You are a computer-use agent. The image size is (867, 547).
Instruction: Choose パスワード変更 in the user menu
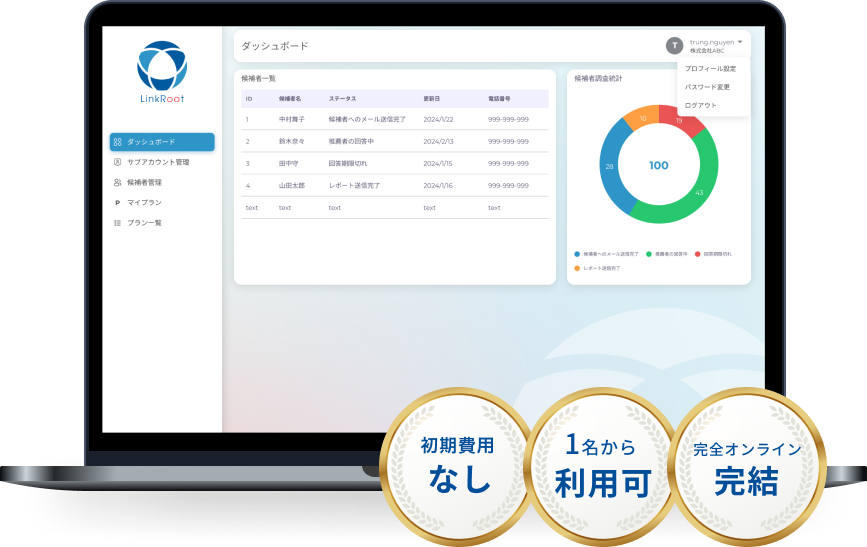(x=707, y=87)
